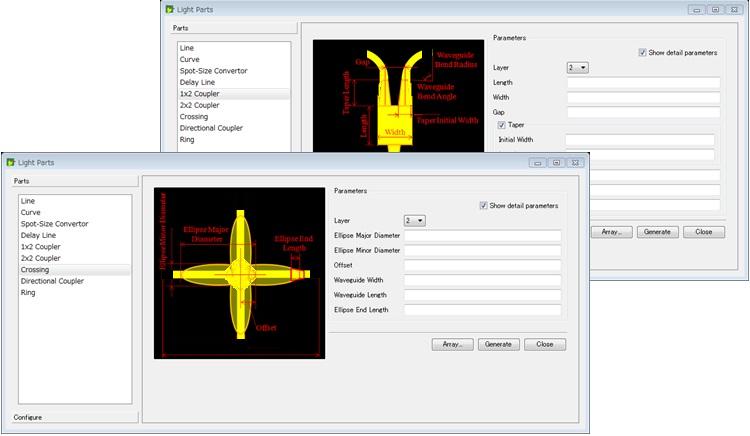Open the Parts panel header in back window
The height and width of the screenshot is (436, 750).
pos(234,28)
